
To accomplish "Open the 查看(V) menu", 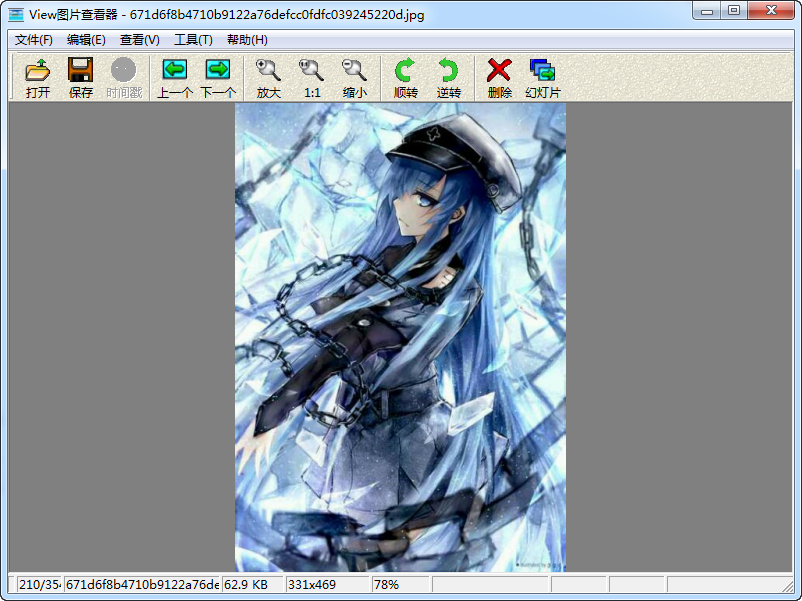I will (x=139, y=40).
